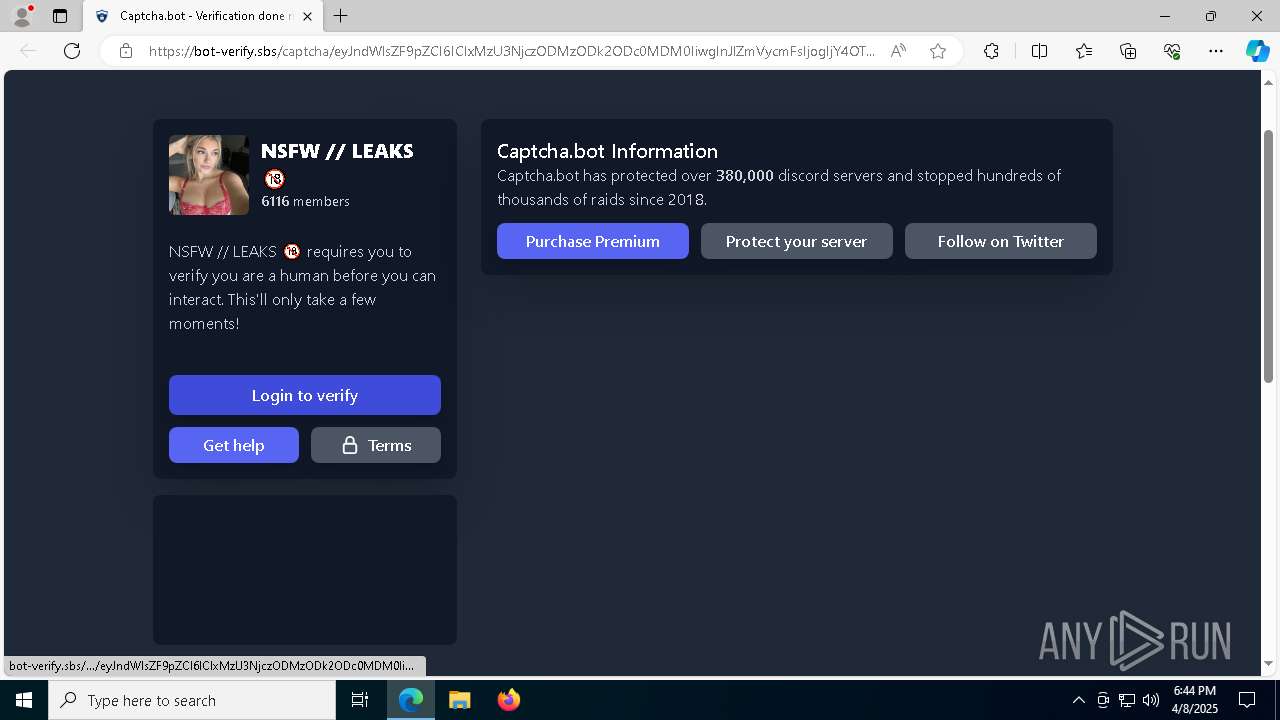The image size is (1280, 720).
Task: Select the Captcha.bot verification tab
Action: (x=204, y=16)
